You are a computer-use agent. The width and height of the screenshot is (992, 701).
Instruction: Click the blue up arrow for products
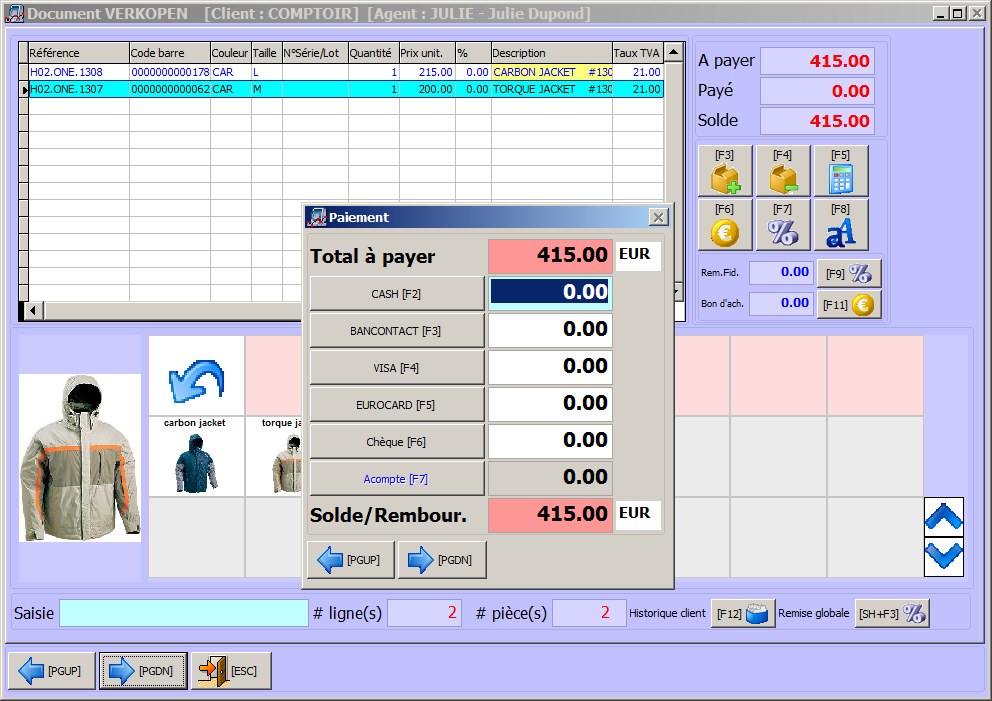[944, 516]
